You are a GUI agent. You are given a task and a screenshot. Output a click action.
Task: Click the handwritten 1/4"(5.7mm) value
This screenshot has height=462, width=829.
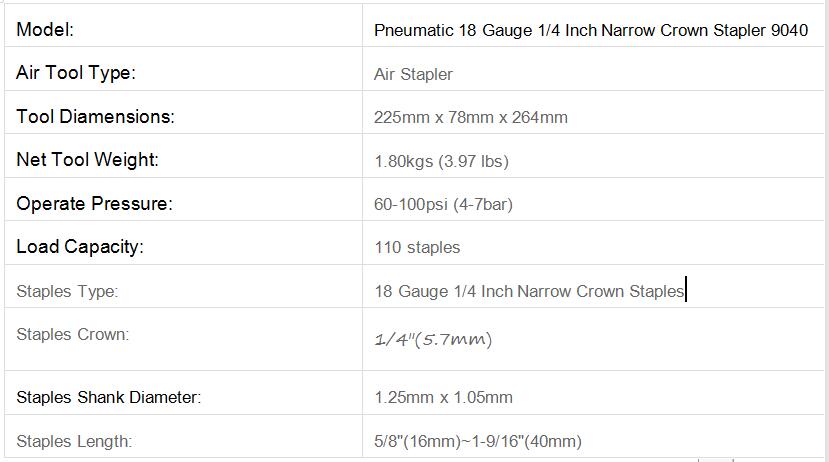[x=433, y=339]
